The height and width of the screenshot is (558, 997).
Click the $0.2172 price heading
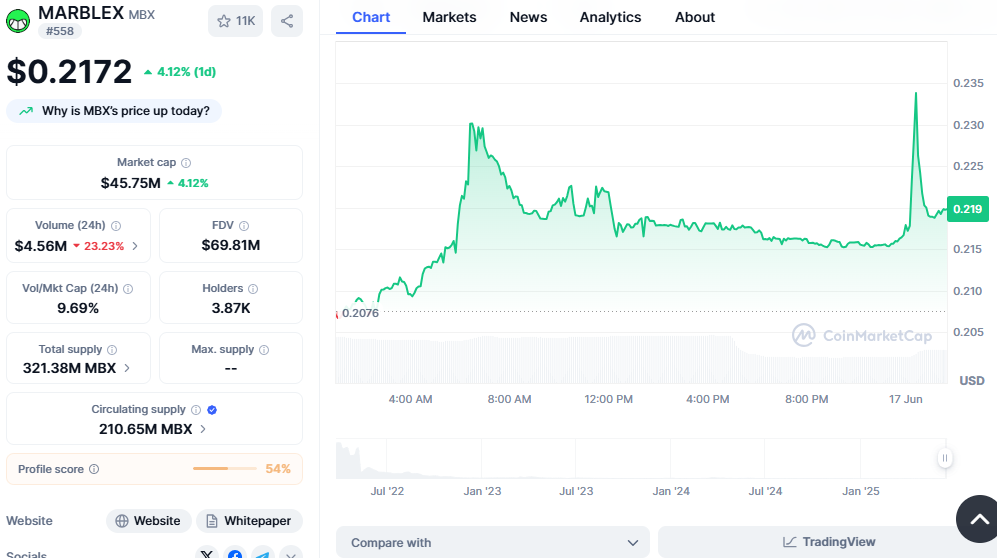pos(69,71)
